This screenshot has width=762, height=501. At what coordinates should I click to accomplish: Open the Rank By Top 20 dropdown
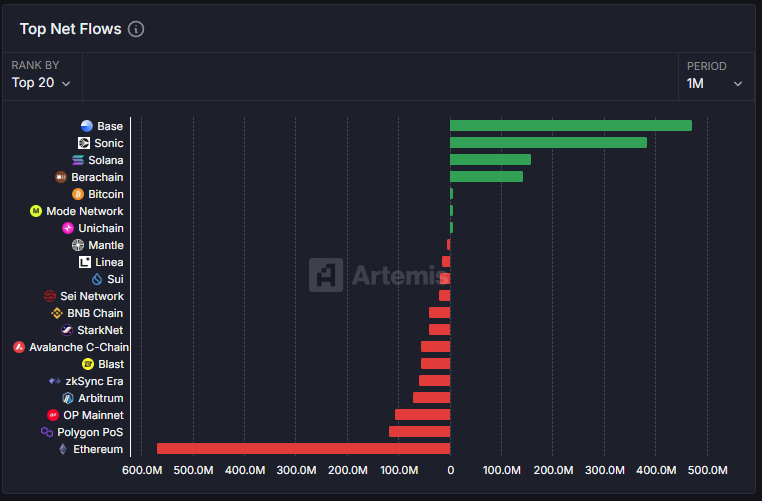point(41,83)
